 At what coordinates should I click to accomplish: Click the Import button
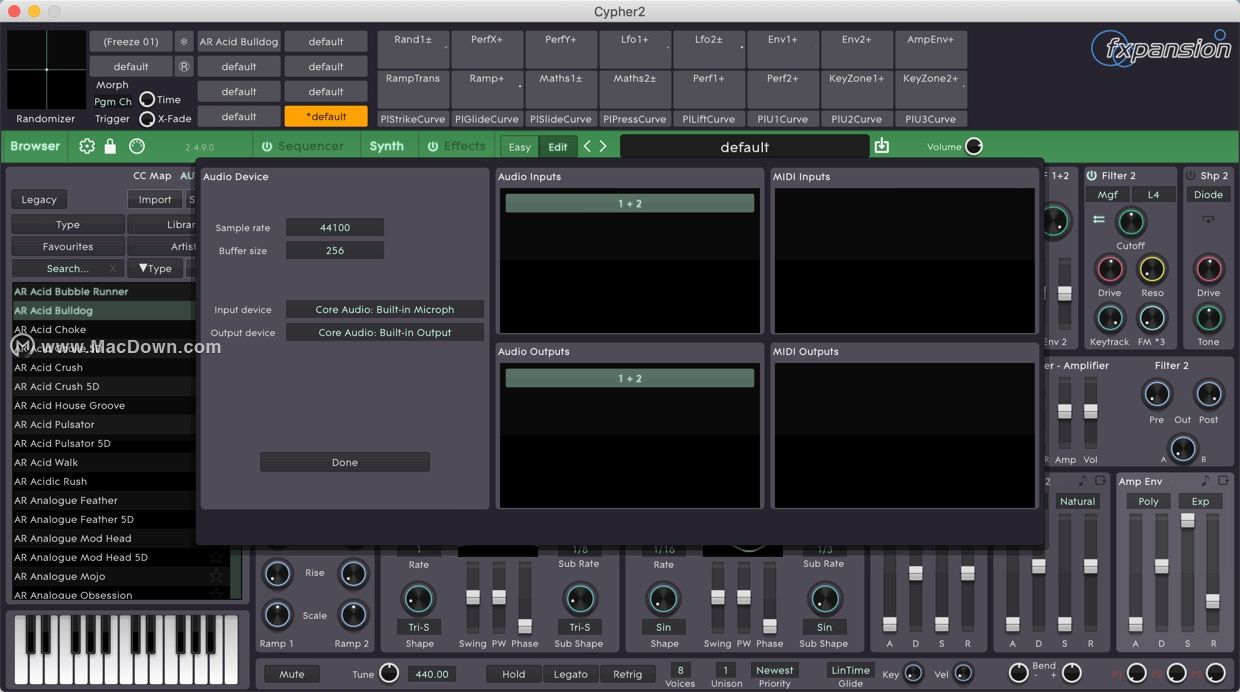pos(155,200)
